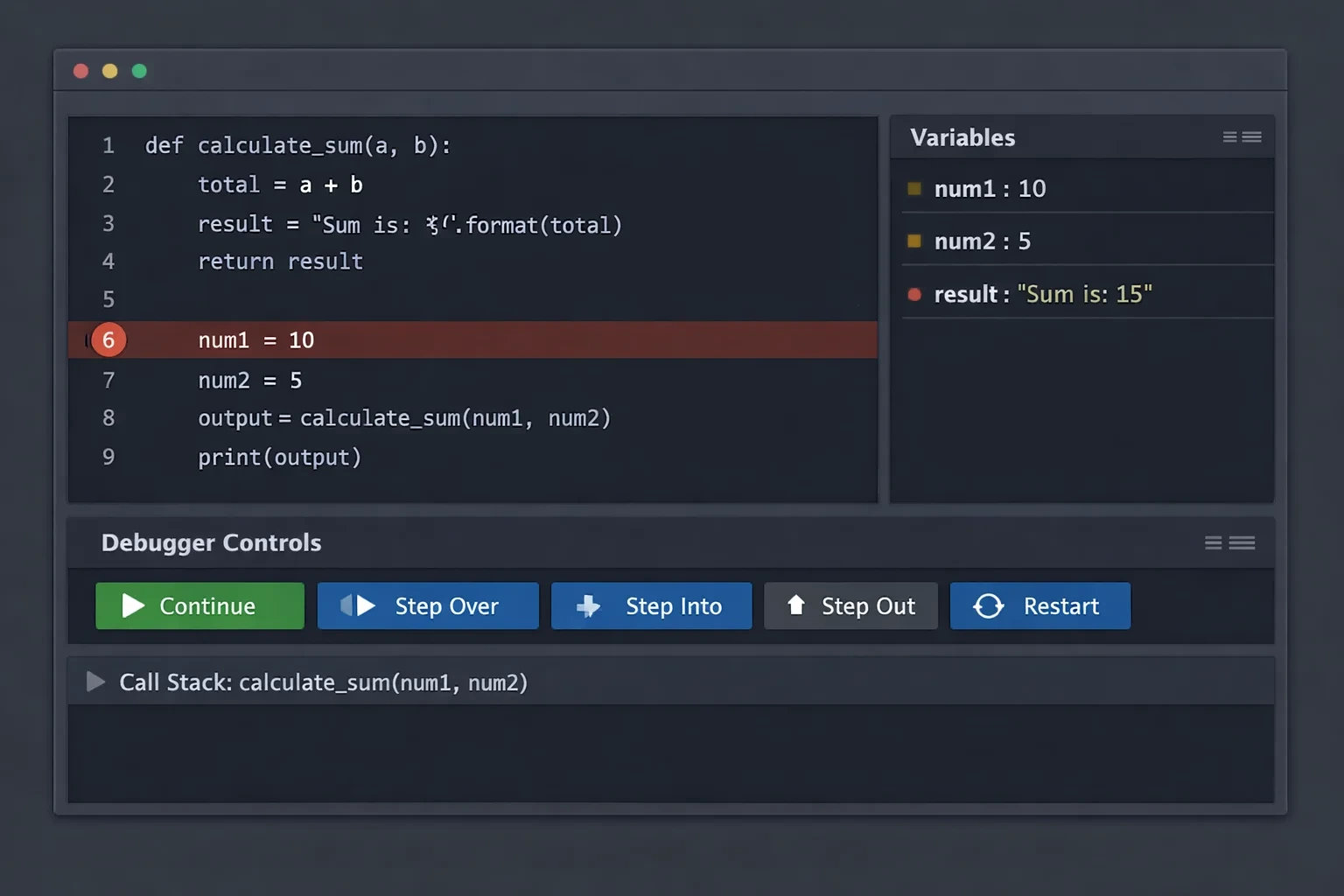Click the Restart button label
1344x896 pixels.
(1061, 605)
